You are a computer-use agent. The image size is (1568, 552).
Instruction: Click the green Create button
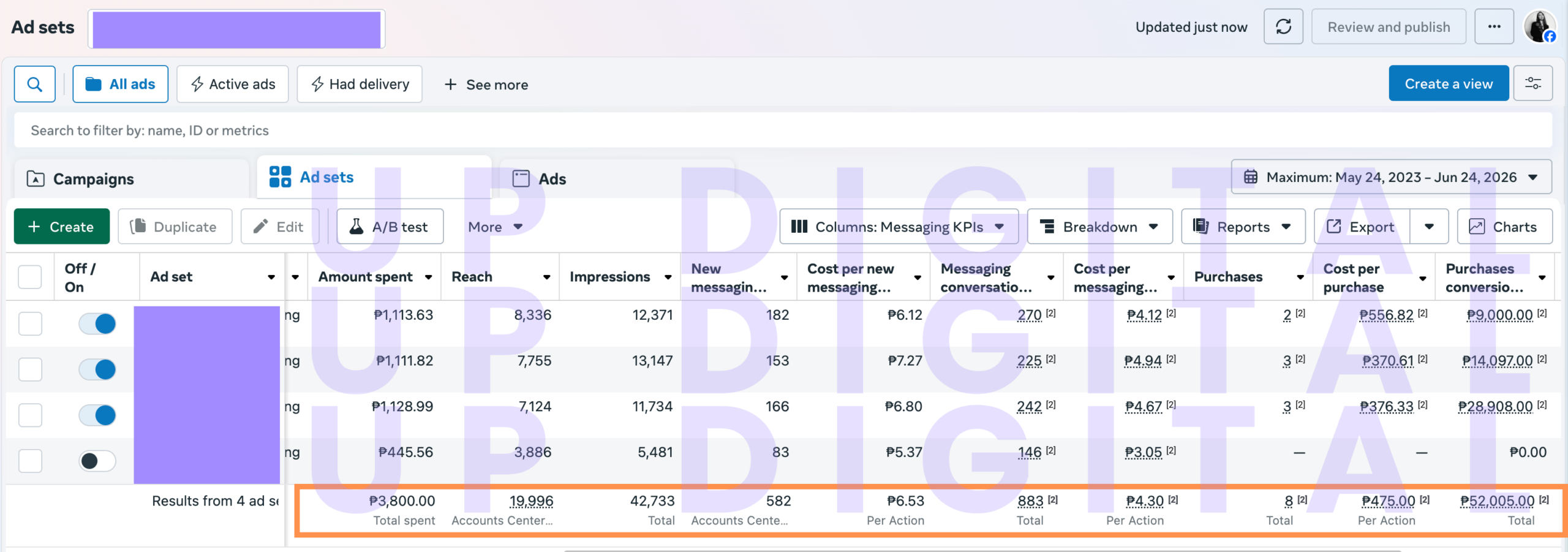tap(62, 227)
